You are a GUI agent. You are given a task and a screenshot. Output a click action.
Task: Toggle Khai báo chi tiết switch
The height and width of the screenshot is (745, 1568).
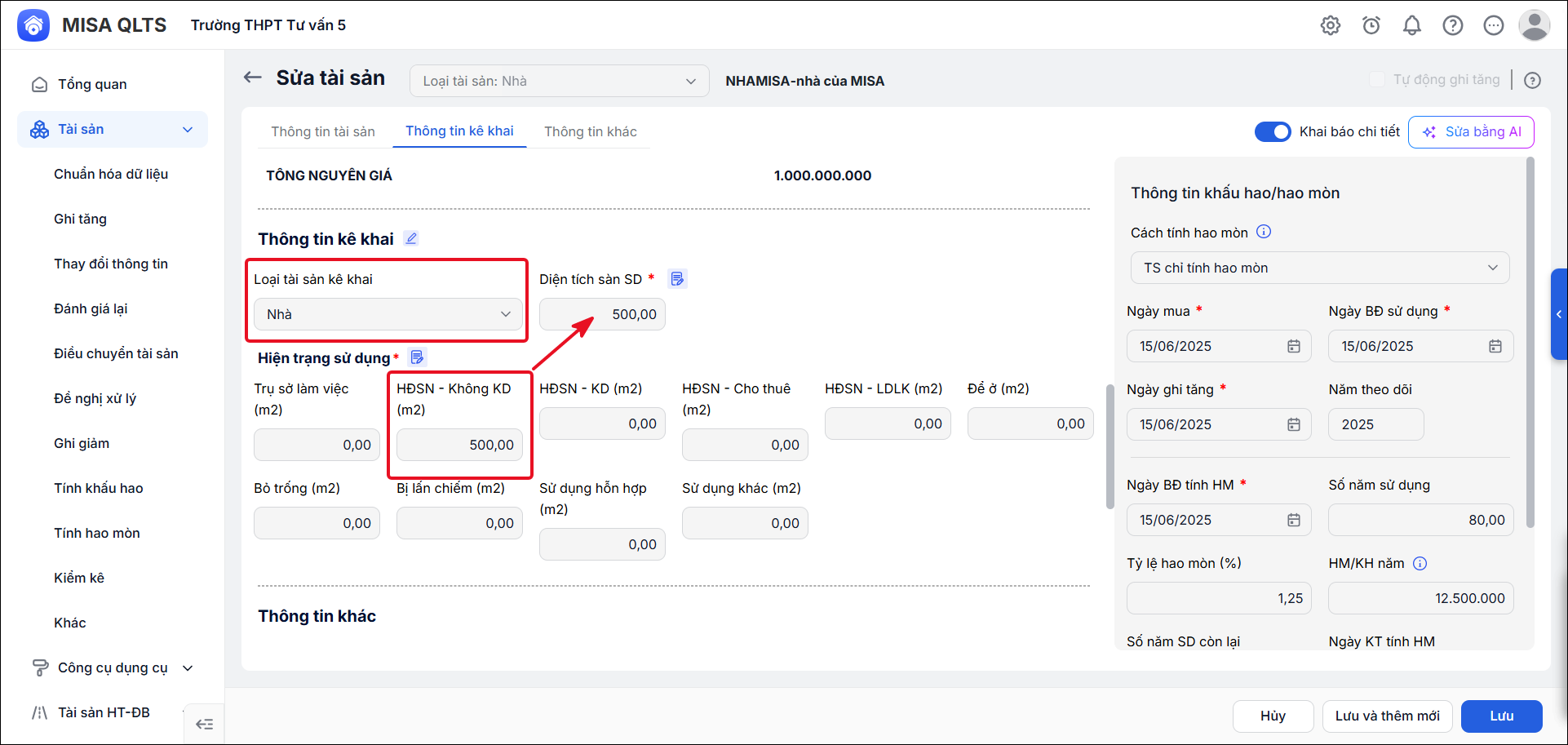(x=1273, y=131)
